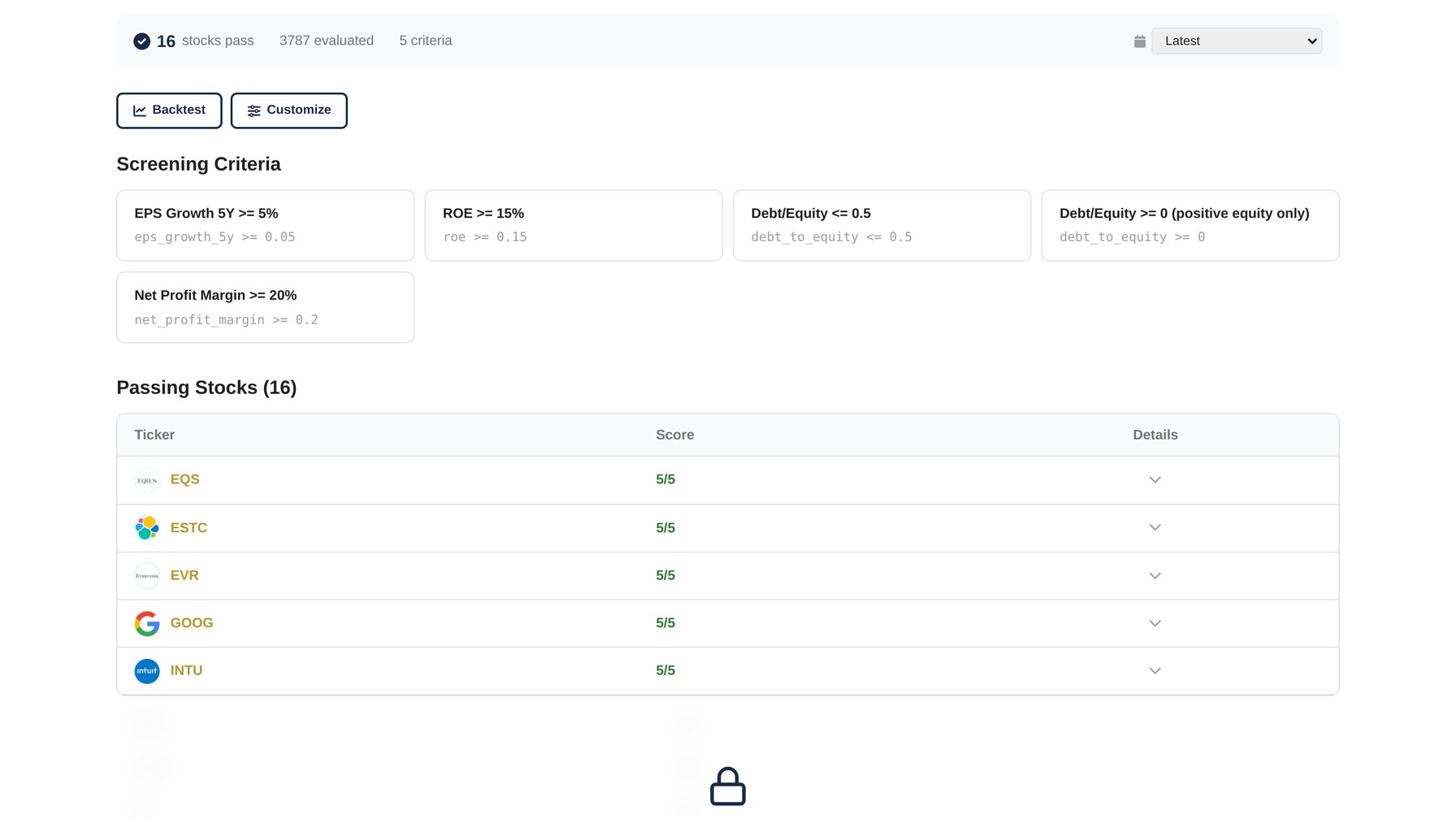
Task: Expand details for the GOOG row
Action: click(1155, 623)
